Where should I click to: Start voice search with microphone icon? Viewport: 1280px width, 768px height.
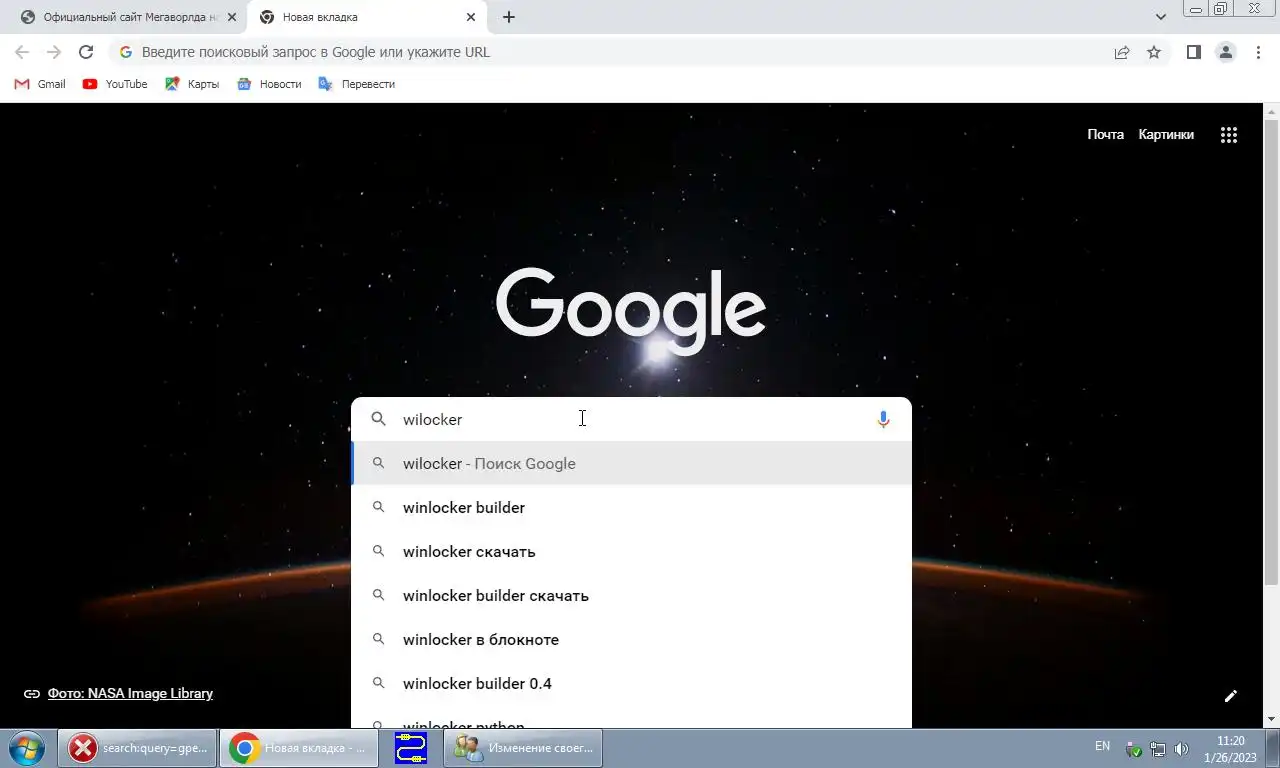point(883,420)
